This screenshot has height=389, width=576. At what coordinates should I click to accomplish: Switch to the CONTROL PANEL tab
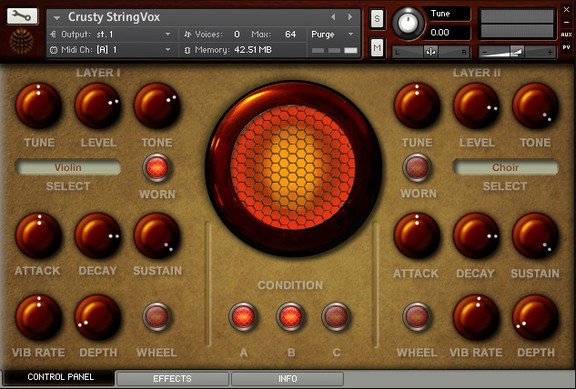pyautogui.click(x=59, y=377)
